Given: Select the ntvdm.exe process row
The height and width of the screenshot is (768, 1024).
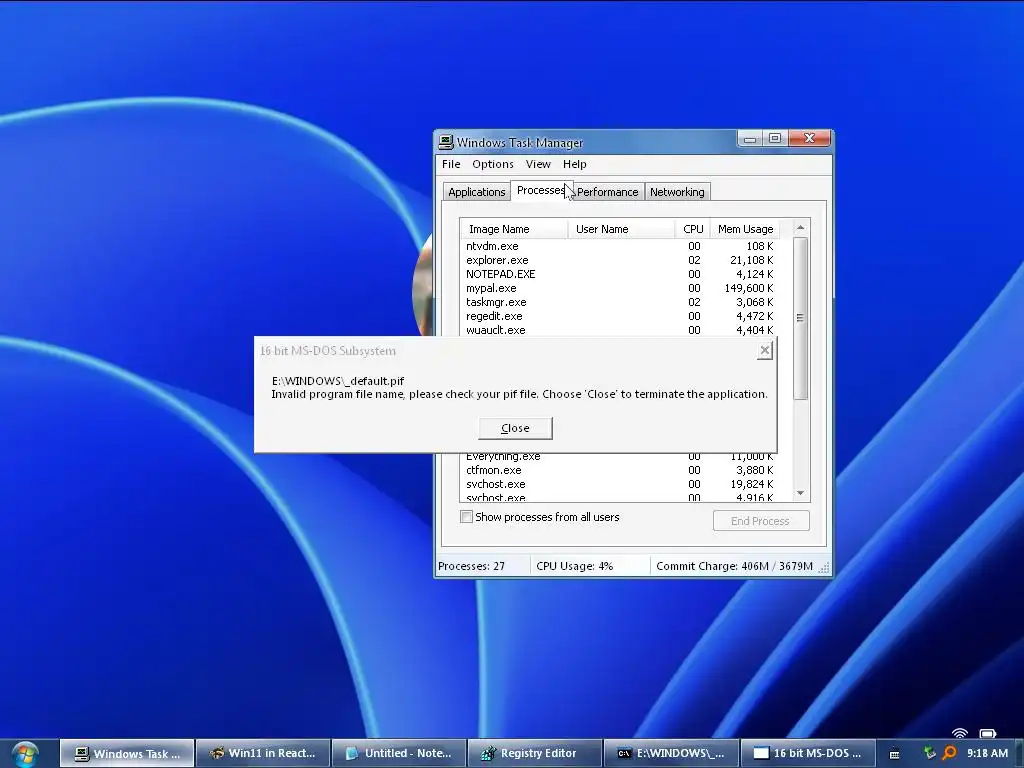Looking at the screenshot, I should [620, 246].
